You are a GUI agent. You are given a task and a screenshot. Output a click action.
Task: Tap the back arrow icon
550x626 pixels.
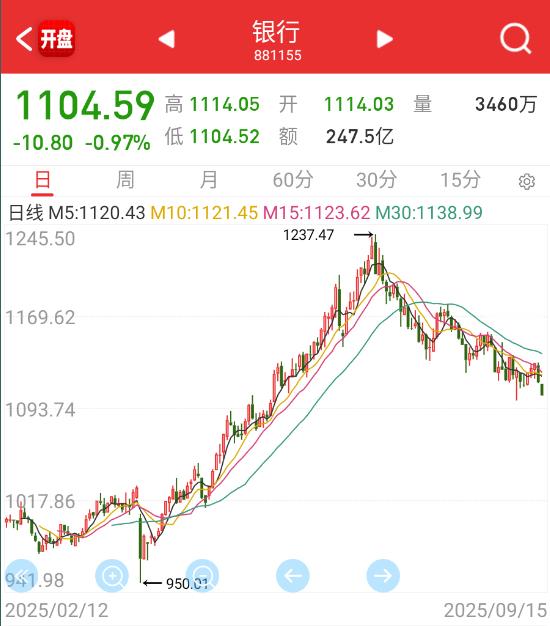click(x=24, y=39)
